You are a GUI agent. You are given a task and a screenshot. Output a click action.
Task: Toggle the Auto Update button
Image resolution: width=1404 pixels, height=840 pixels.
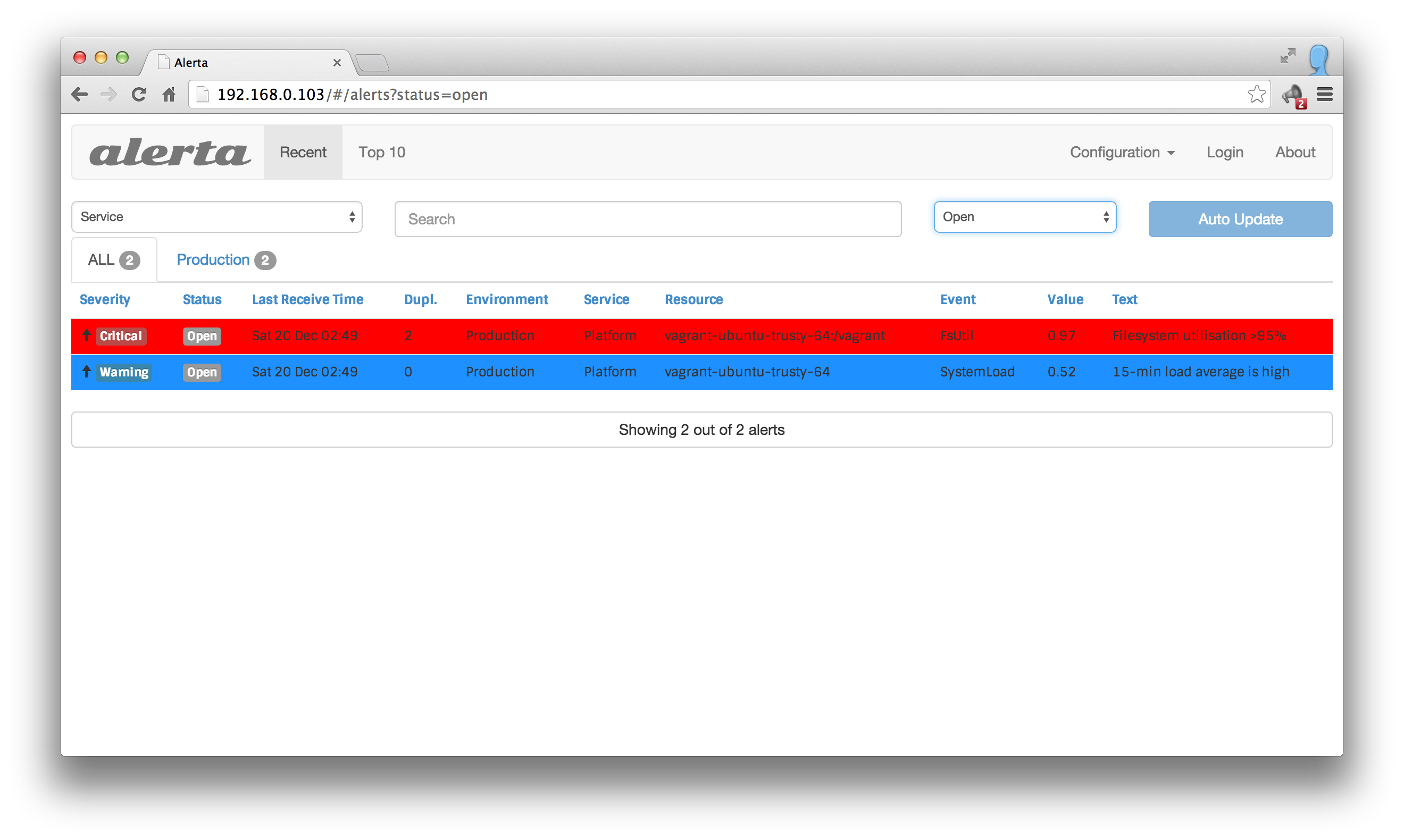1240,219
